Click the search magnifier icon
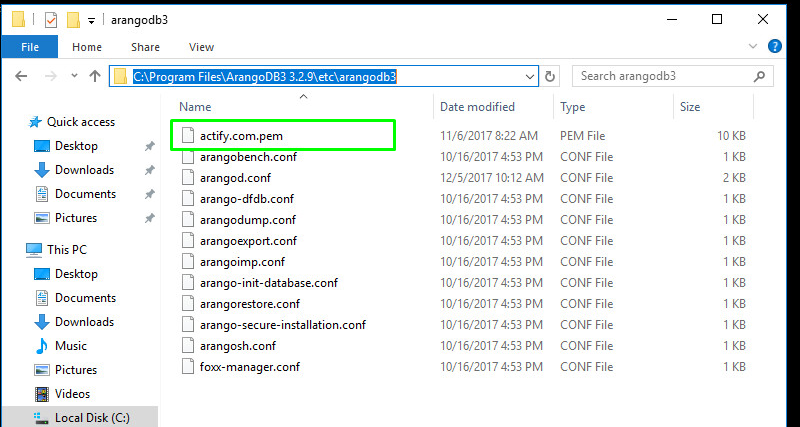The image size is (800, 427). (x=759, y=76)
